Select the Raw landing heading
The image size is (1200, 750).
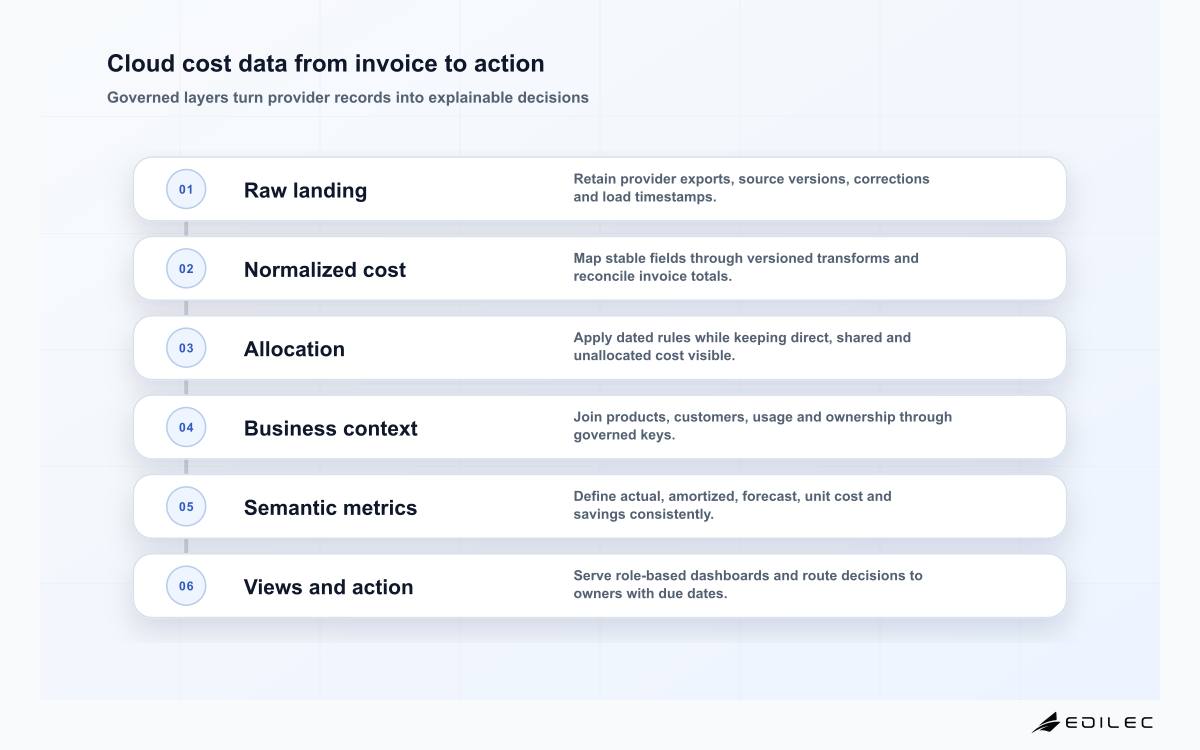click(305, 190)
